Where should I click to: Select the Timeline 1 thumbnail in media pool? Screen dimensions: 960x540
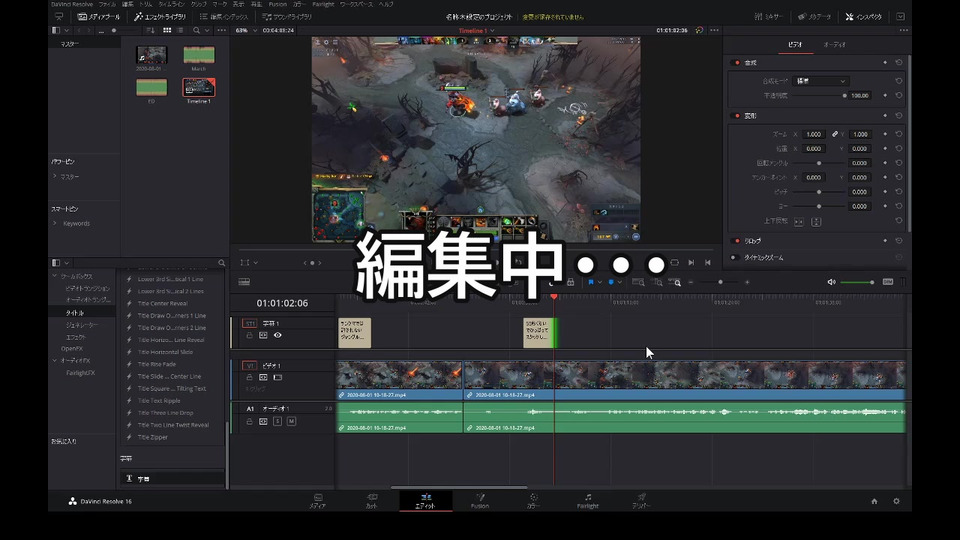click(x=198, y=88)
